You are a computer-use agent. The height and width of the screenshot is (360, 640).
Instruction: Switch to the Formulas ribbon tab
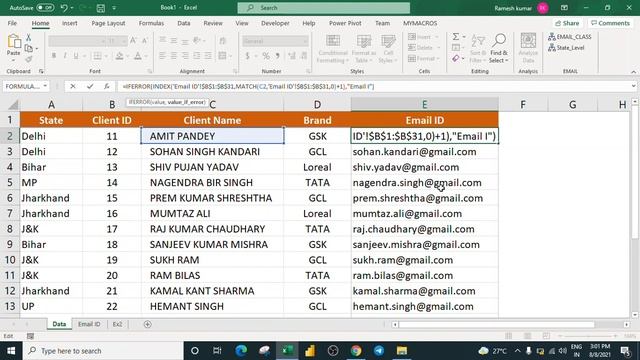(151, 23)
